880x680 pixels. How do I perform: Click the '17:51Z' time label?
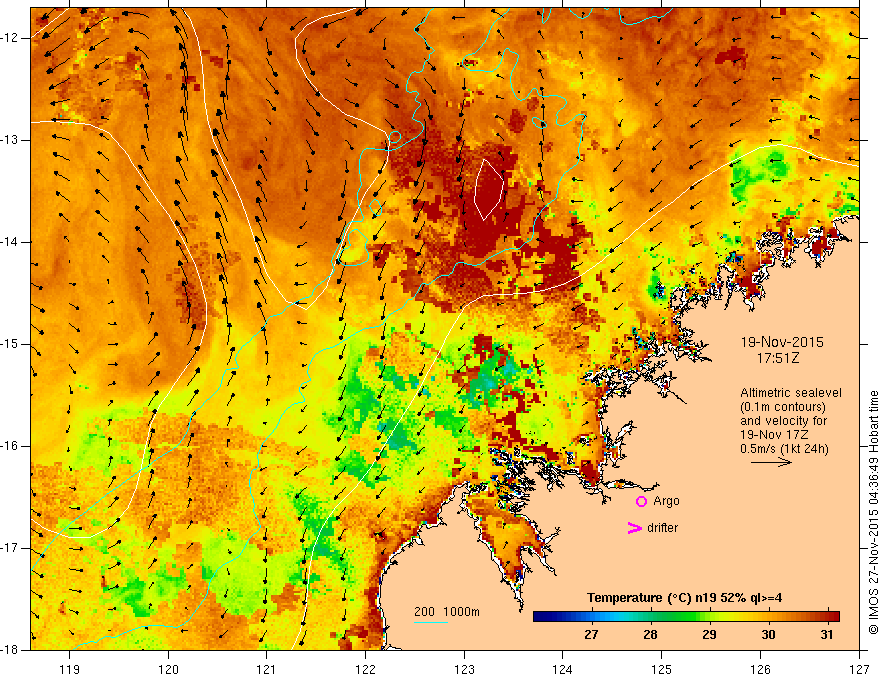[x=778, y=358]
